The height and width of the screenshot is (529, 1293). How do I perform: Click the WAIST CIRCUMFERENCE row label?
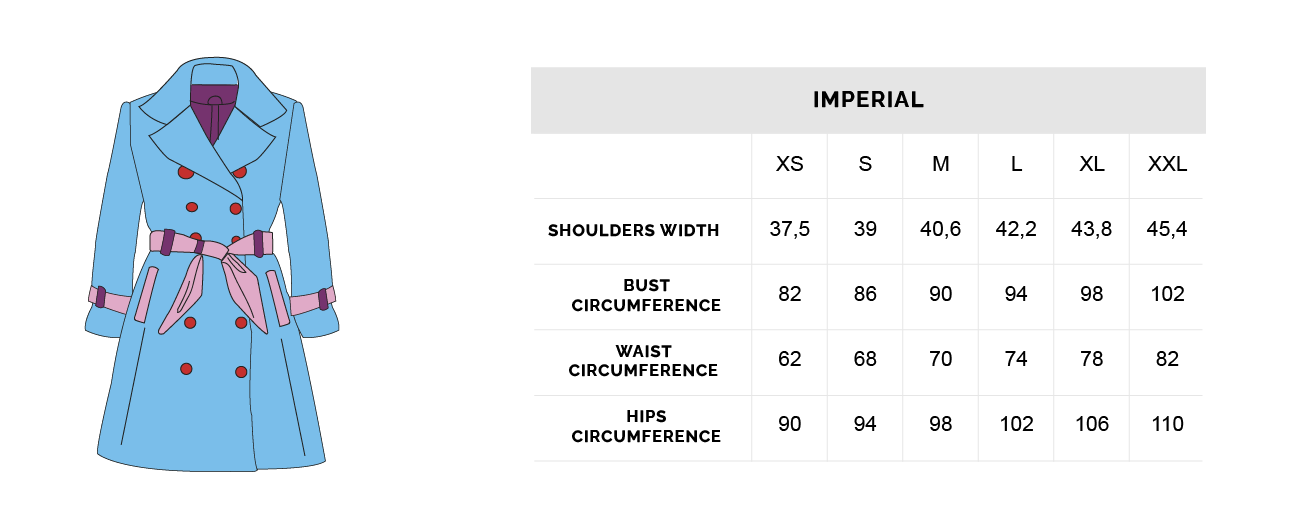[x=644, y=361]
